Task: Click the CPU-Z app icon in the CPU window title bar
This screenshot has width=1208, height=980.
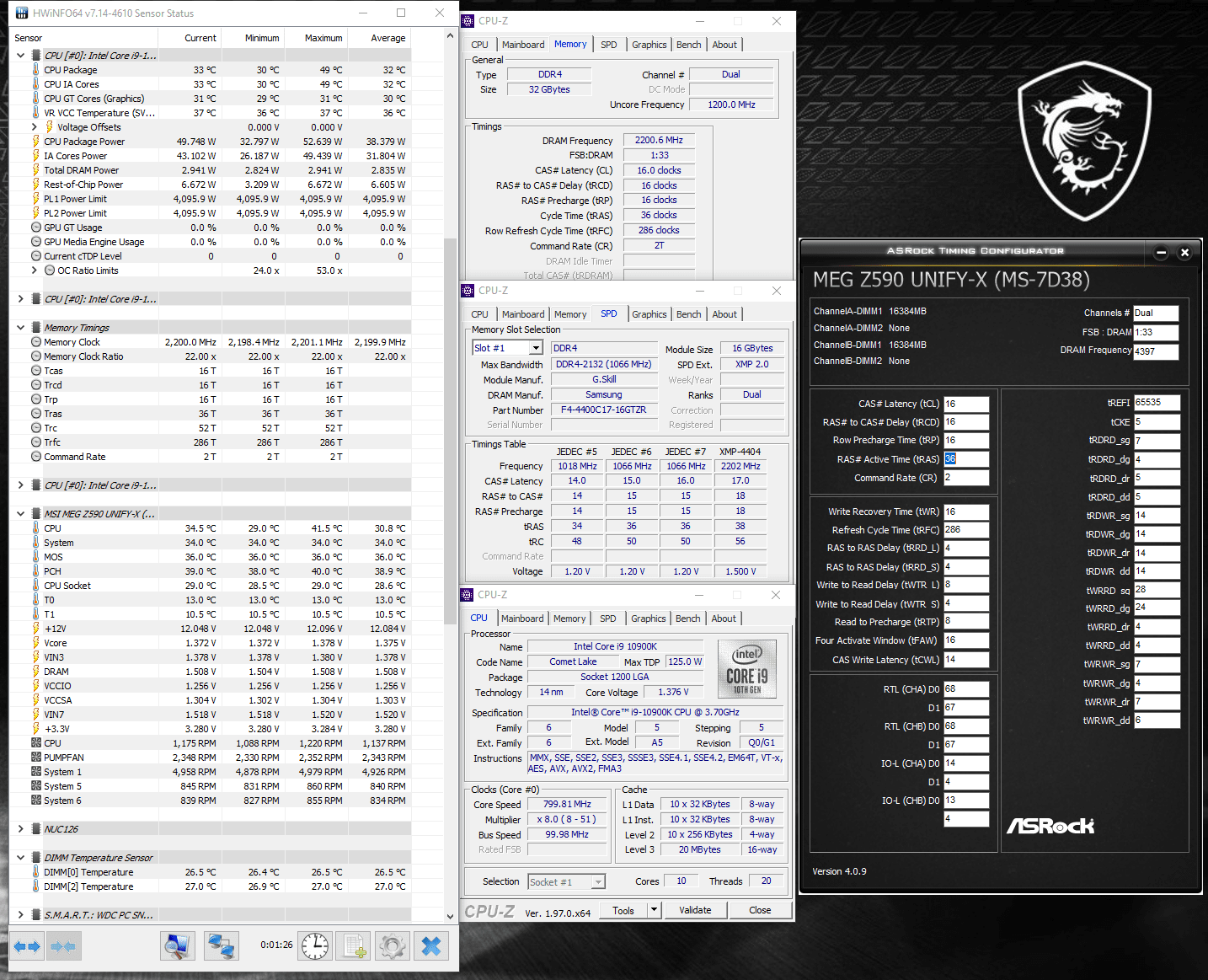Action: click(468, 595)
